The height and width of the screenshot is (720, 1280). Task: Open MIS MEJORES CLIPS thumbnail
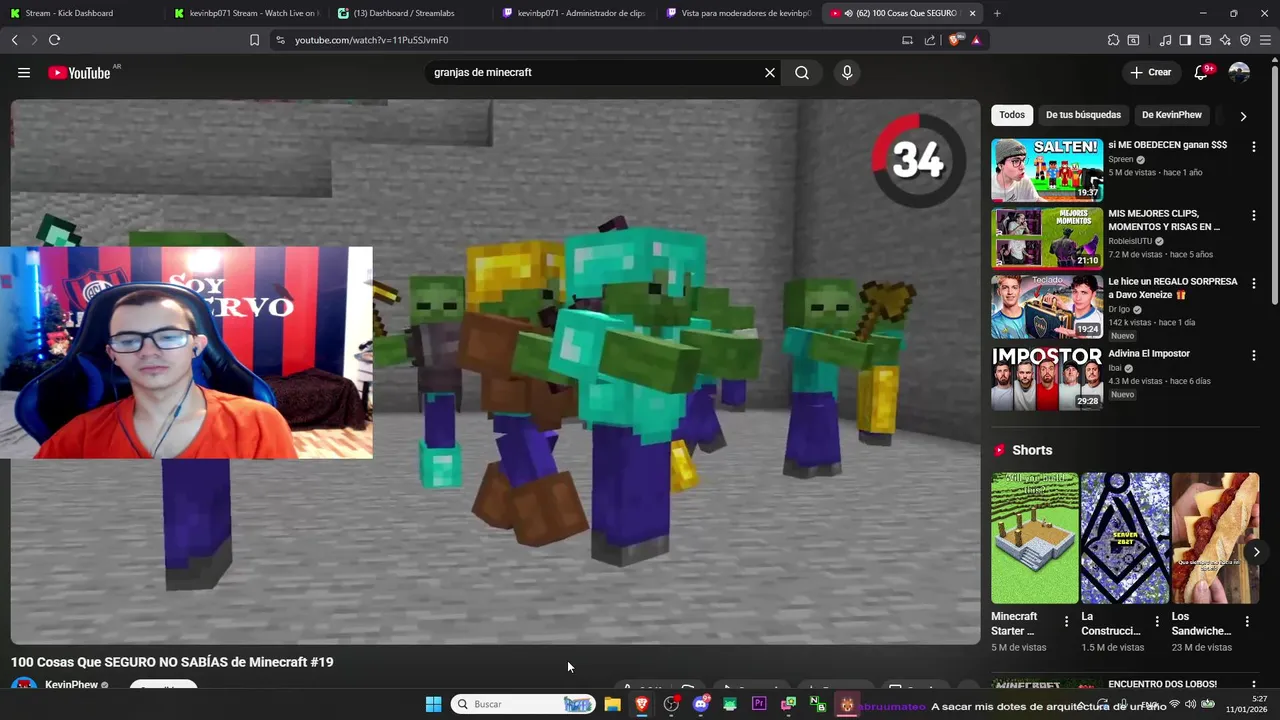pyautogui.click(x=1047, y=238)
